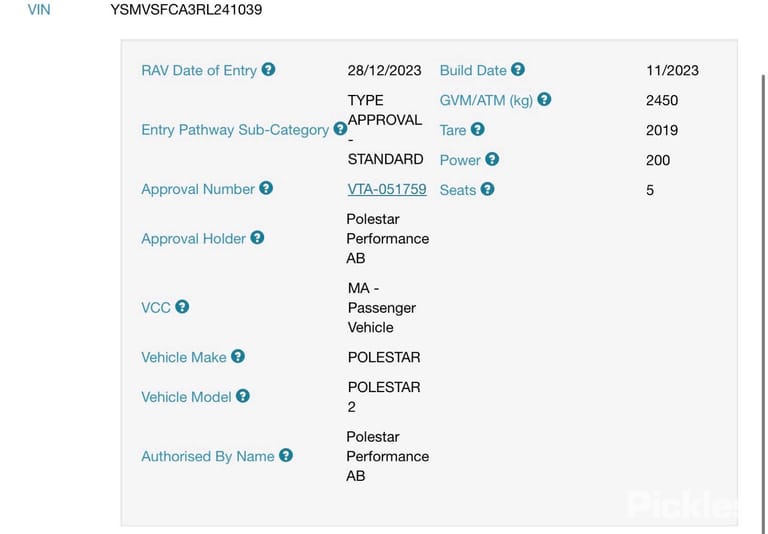The height and width of the screenshot is (534, 768).
Task: Select the VIN number text YSMVSFCA3RL241039
Action: [x=186, y=10]
